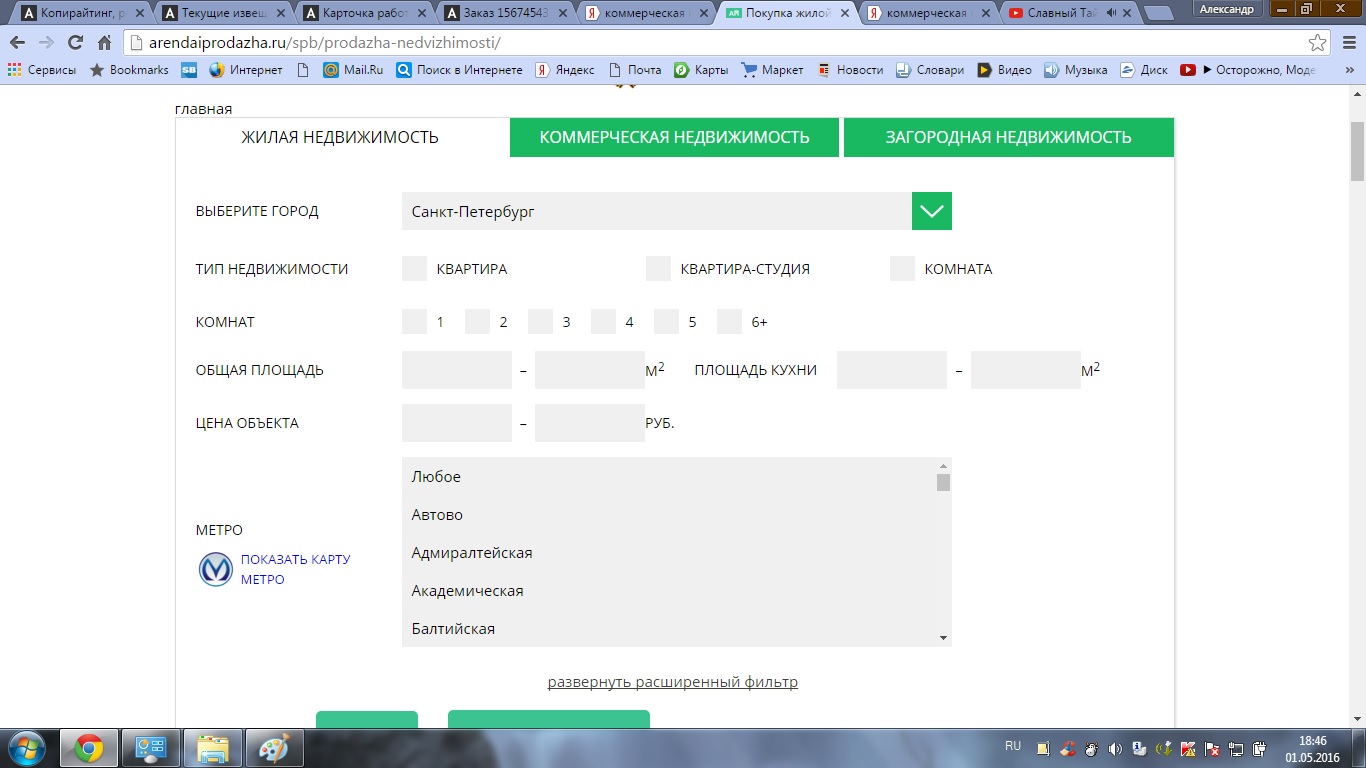Screen dimensions: 1366x768
Task: Click ПОКАЗАТЬ КАРТУ МЕТРО link
Action: click(x=296, y=569)
